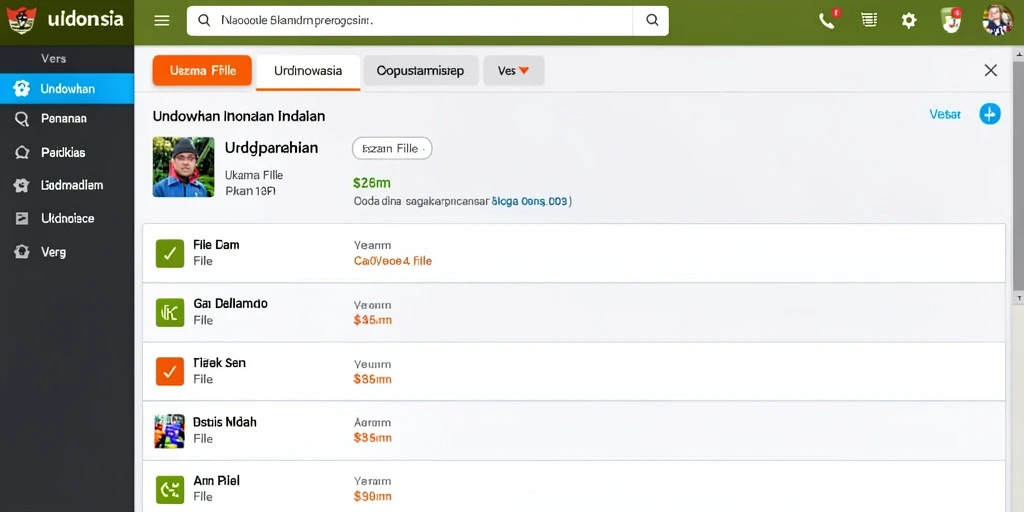Open settings gear in header
This screenshot has width=1024, height=512.
[908, 21]
